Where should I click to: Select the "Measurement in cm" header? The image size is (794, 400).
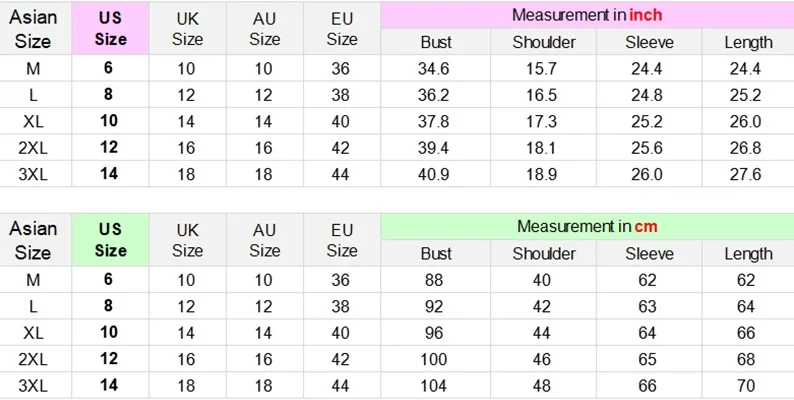point(586,226)
